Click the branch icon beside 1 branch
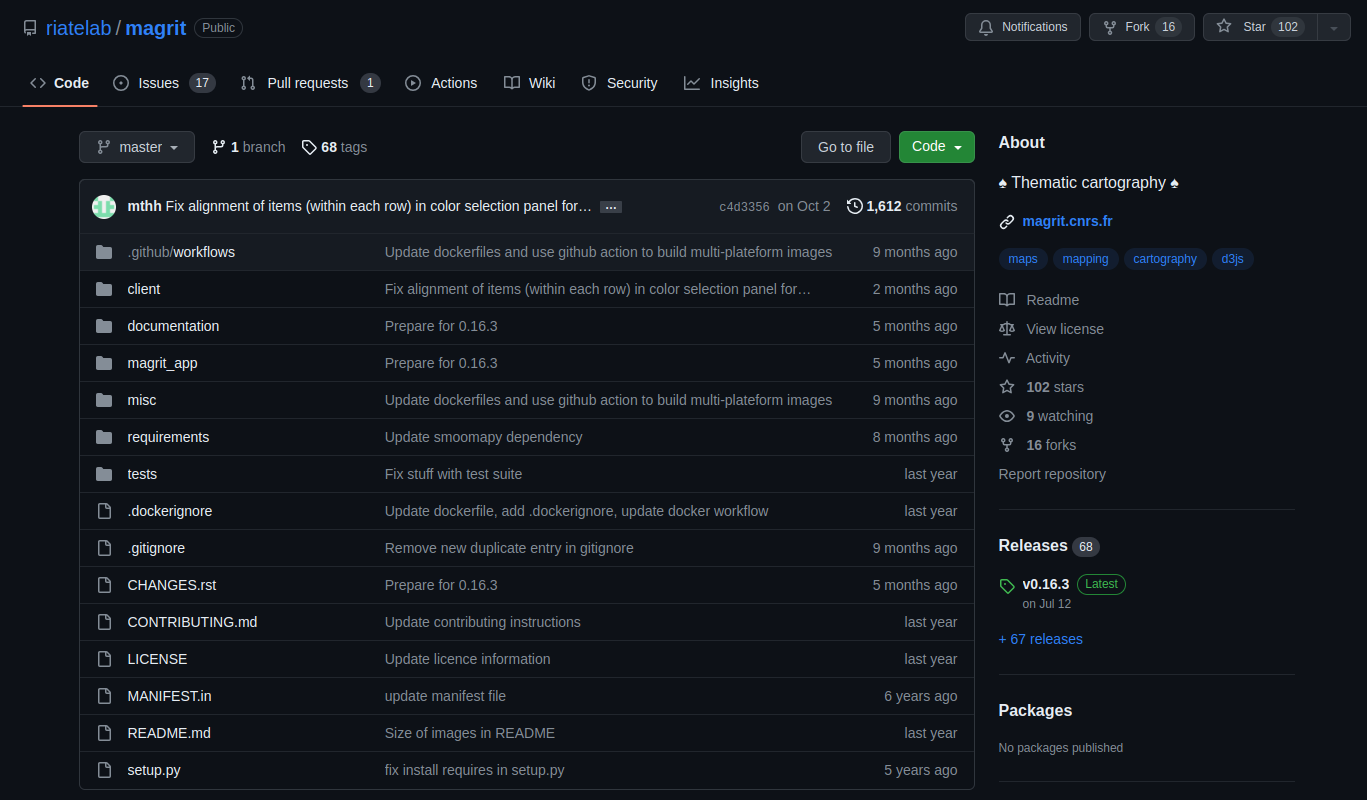Screen dimensions: 1367x800 tap(219, 147)
